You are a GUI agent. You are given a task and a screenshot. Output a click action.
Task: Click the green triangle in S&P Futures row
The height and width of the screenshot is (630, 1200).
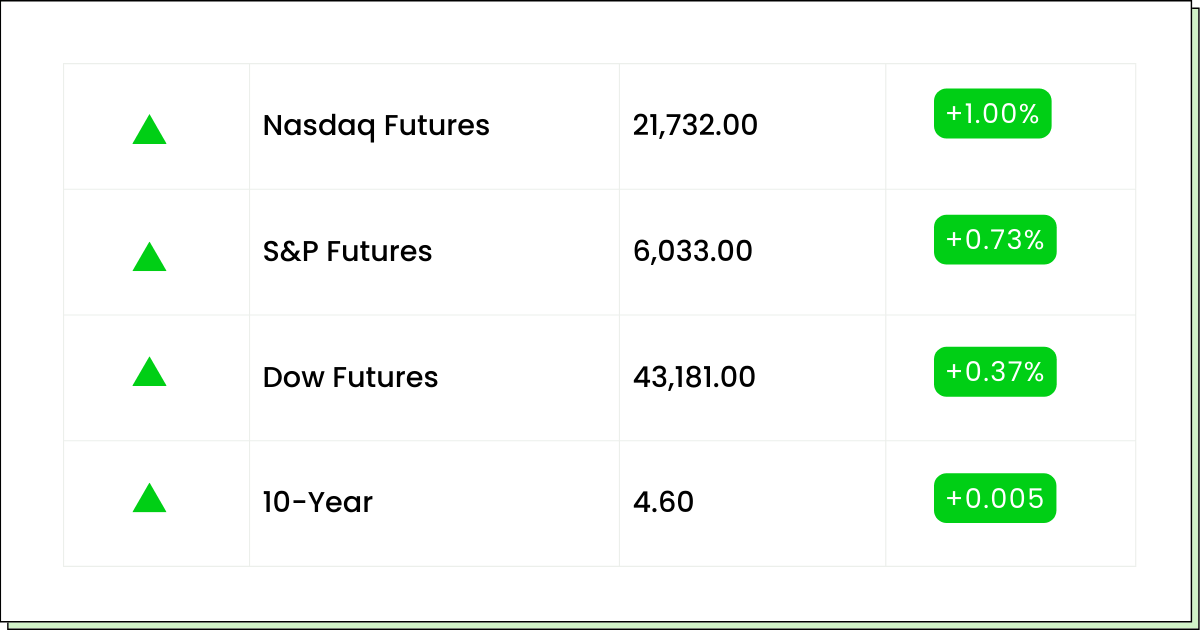click(149, 256)
